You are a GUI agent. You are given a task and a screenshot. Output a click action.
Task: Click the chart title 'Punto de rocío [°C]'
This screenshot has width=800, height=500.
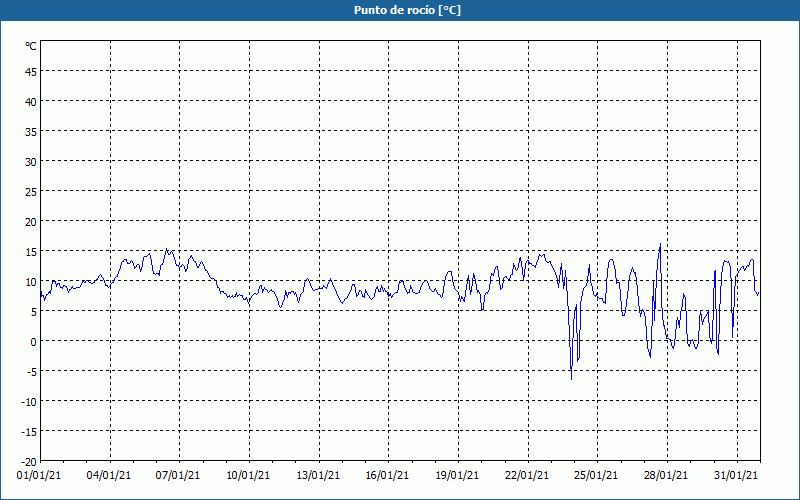407,10
